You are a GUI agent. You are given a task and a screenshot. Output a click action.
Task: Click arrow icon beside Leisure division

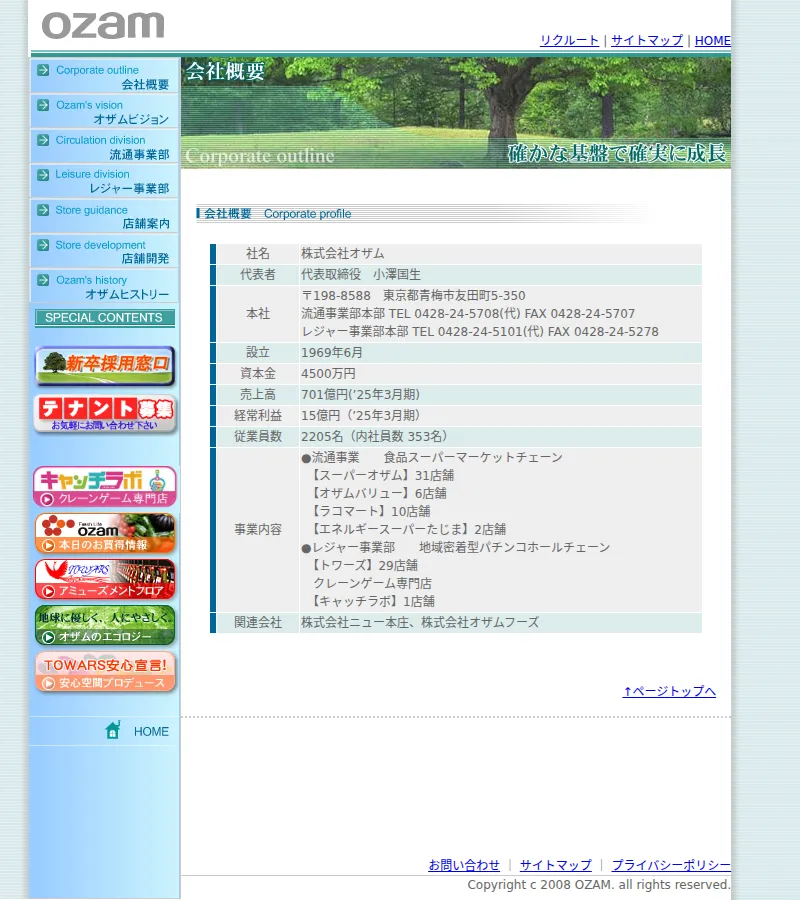(43, 174)
